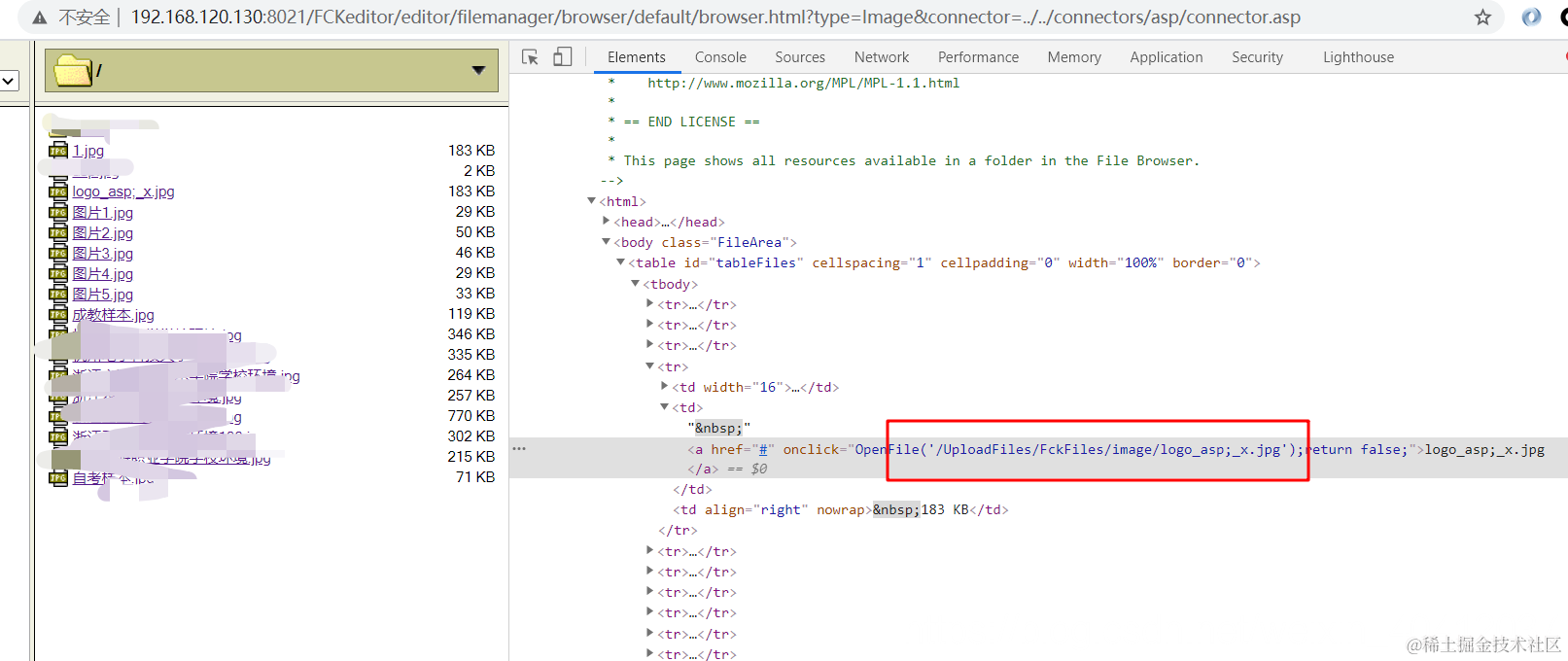Open the logo_asp;_x.jpg file link
This screenshot has width=1568, height=661.
tap(123, 191)
